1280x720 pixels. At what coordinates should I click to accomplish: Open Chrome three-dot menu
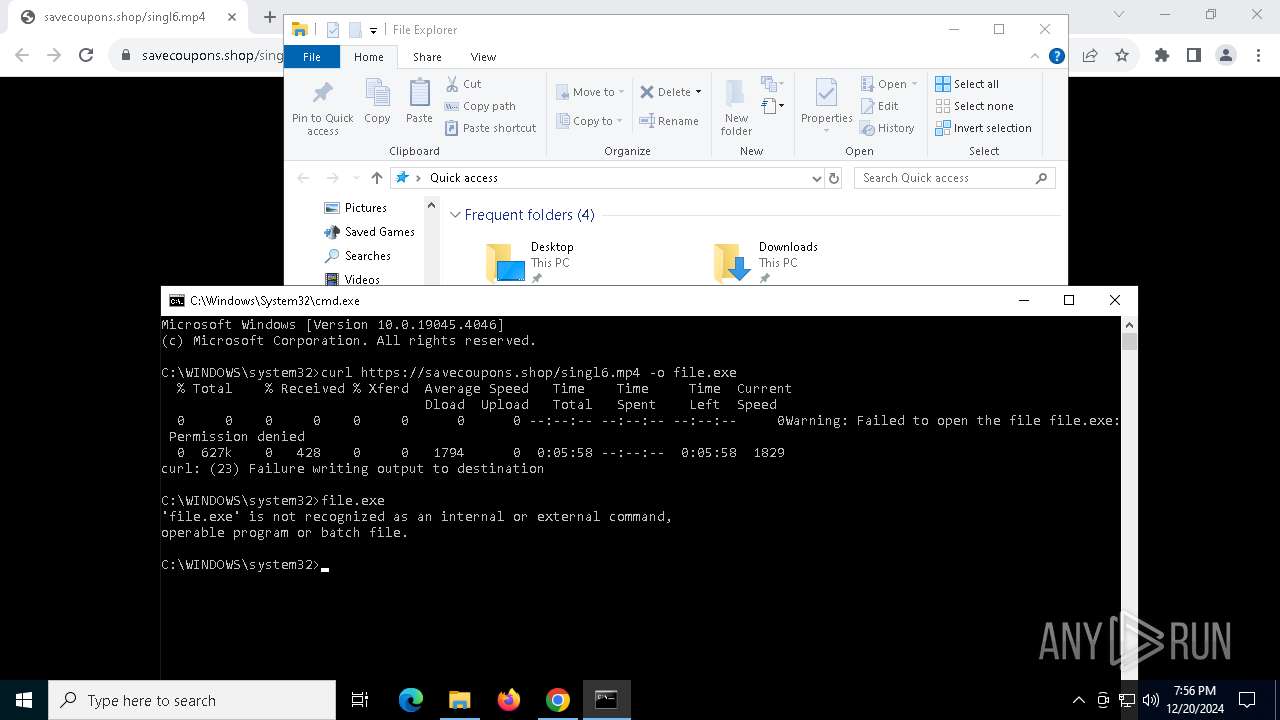tap(1257, 56)
